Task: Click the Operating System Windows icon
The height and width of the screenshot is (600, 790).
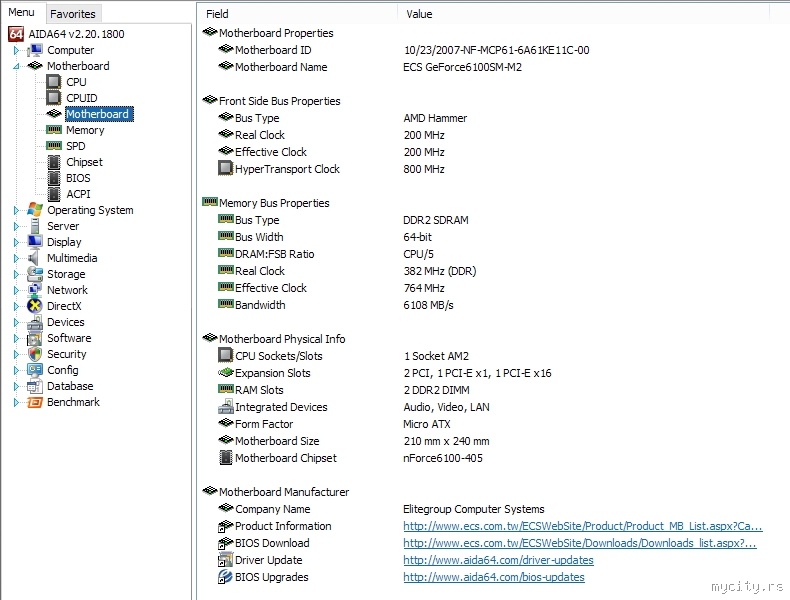Action: (x=35, y=210)
